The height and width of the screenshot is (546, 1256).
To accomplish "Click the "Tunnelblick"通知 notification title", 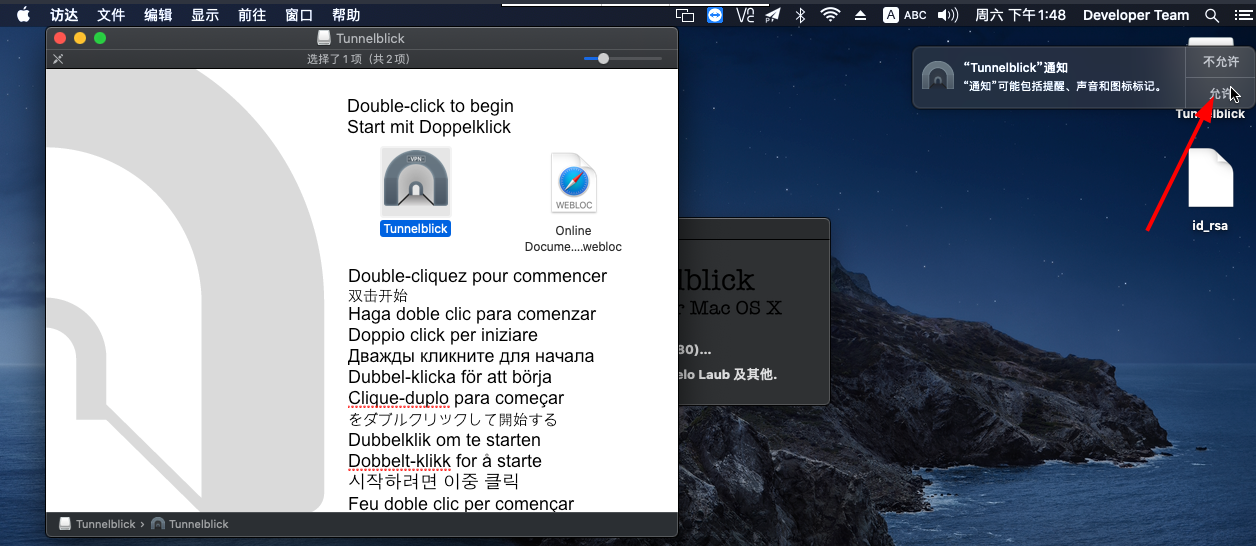I will coord(1015,68).
